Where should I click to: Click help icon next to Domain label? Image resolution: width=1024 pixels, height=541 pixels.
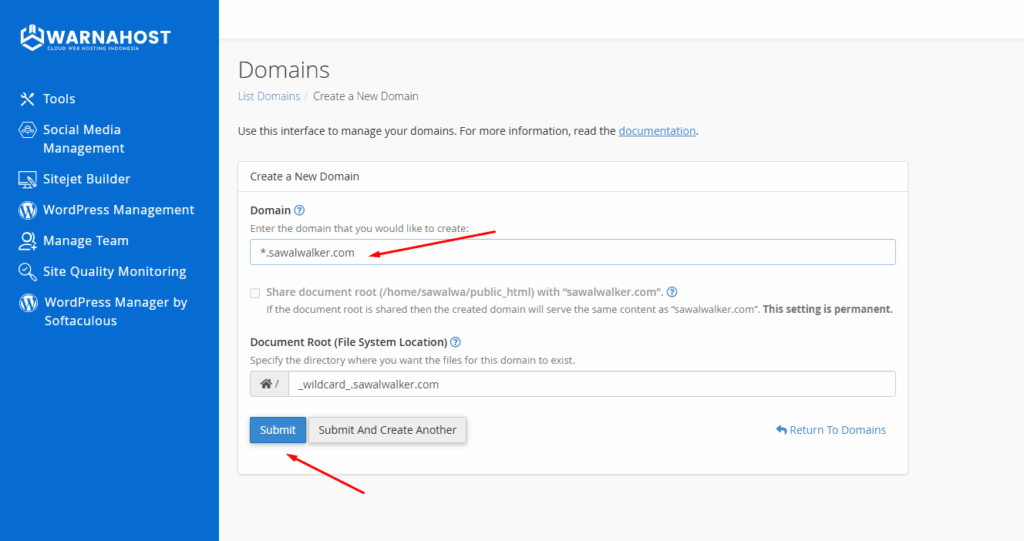(299, 211)
